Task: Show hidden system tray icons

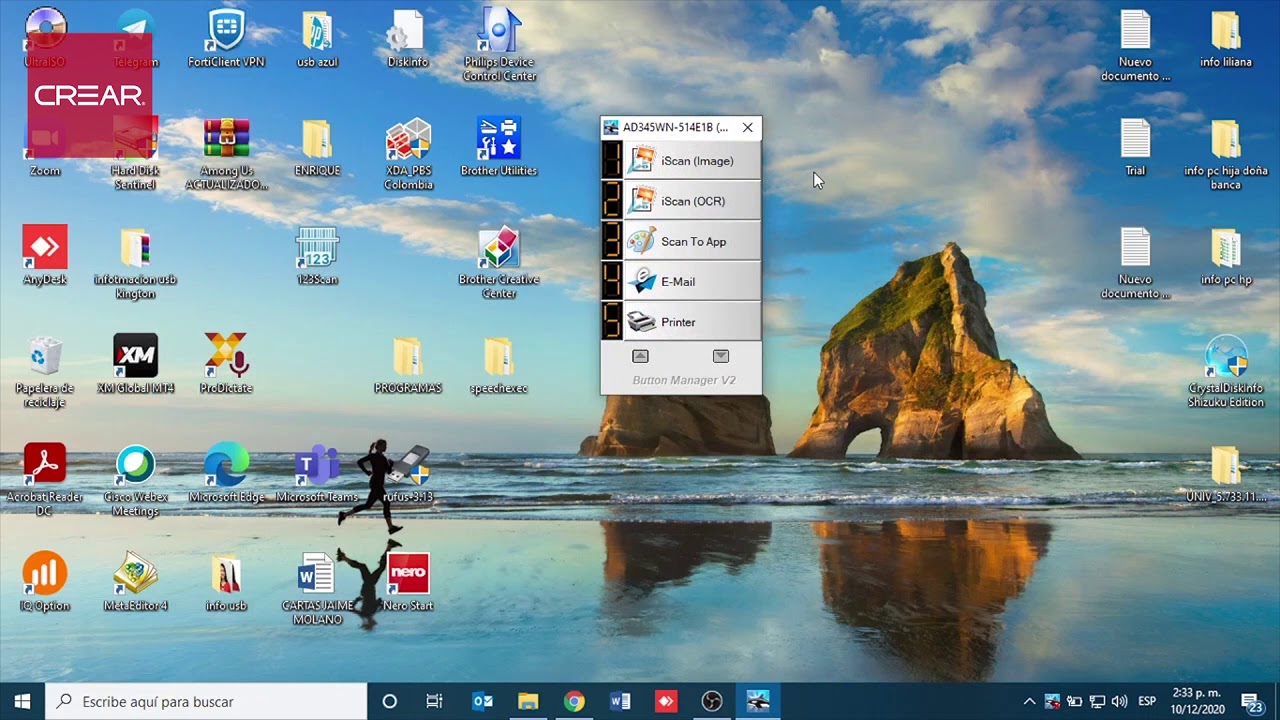Action: point(1029,701)
